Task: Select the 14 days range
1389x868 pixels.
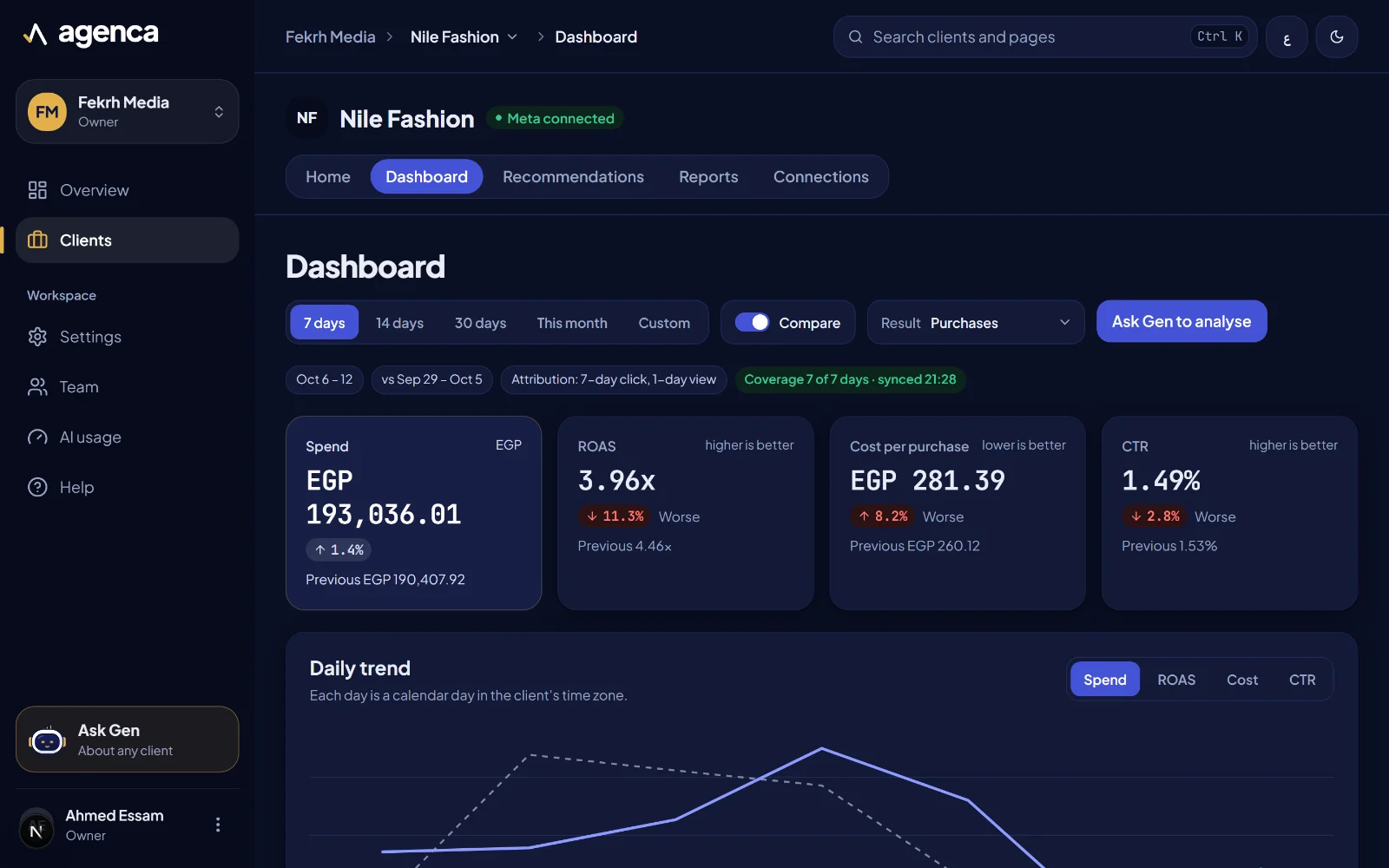Action: click(399, 323)
